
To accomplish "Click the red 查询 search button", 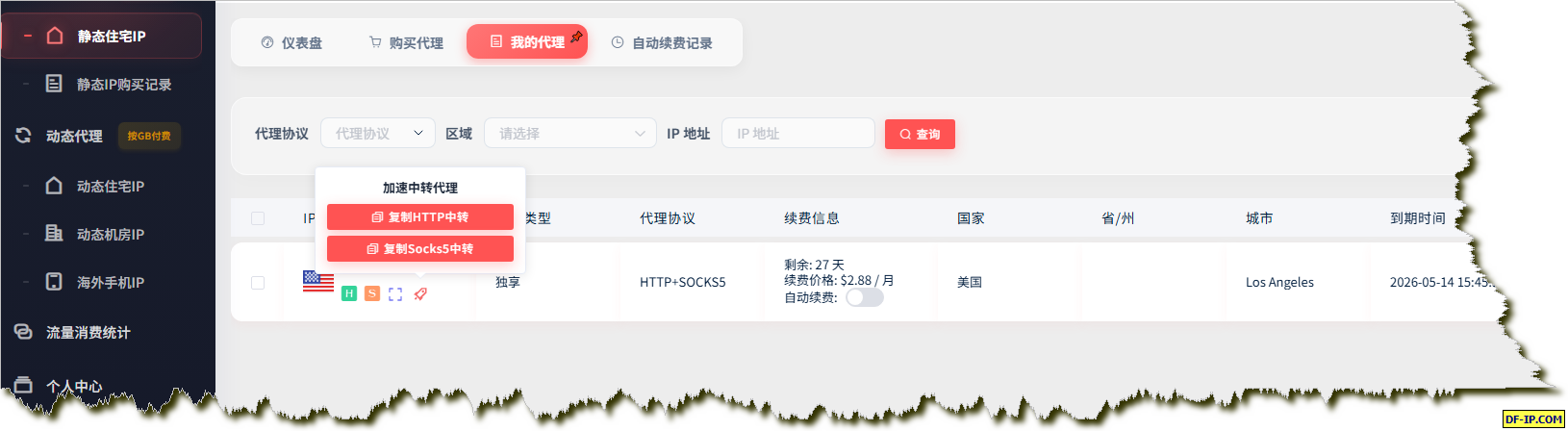I will (920, 134).
